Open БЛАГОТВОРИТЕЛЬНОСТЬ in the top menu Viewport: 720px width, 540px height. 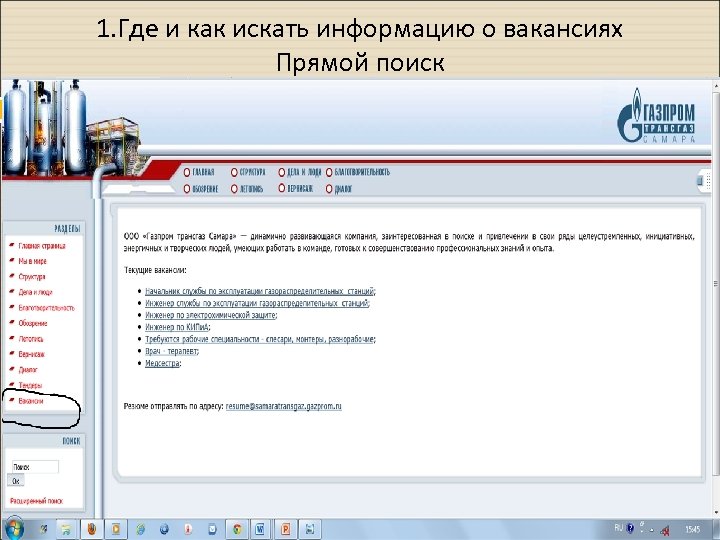(358, 172)
